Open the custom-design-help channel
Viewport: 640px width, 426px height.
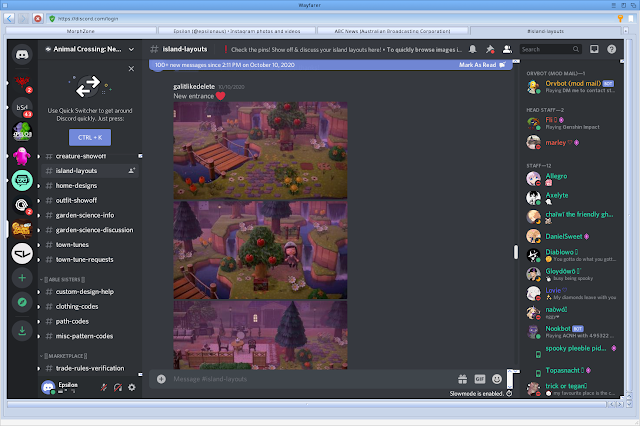[x=90, y=292]
